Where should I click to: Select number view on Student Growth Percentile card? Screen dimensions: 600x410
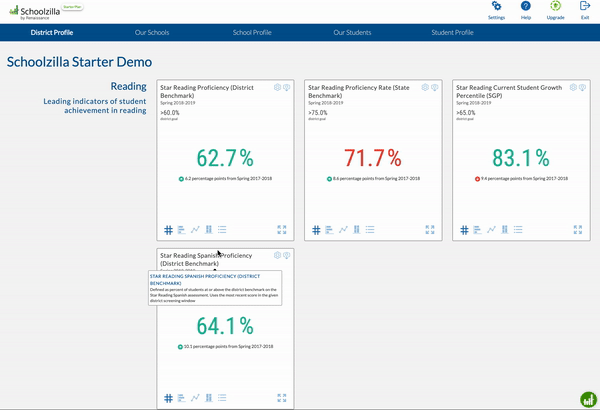[464, 230]
